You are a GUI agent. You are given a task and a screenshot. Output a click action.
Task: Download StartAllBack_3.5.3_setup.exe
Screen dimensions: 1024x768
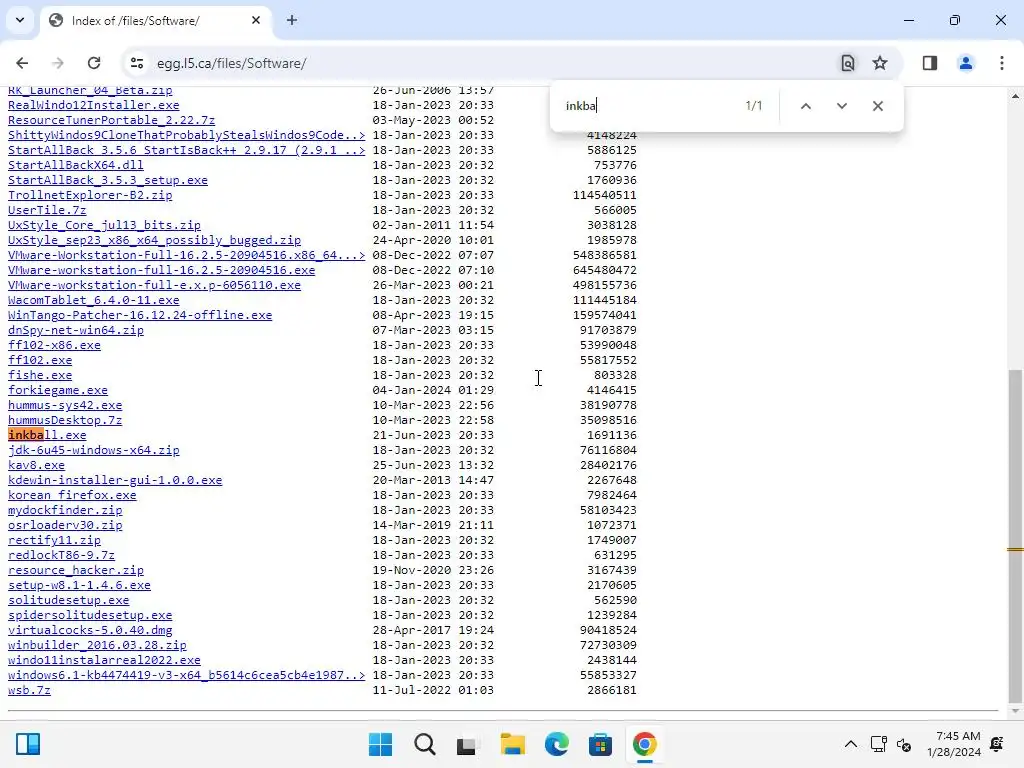tap(108, 180)
